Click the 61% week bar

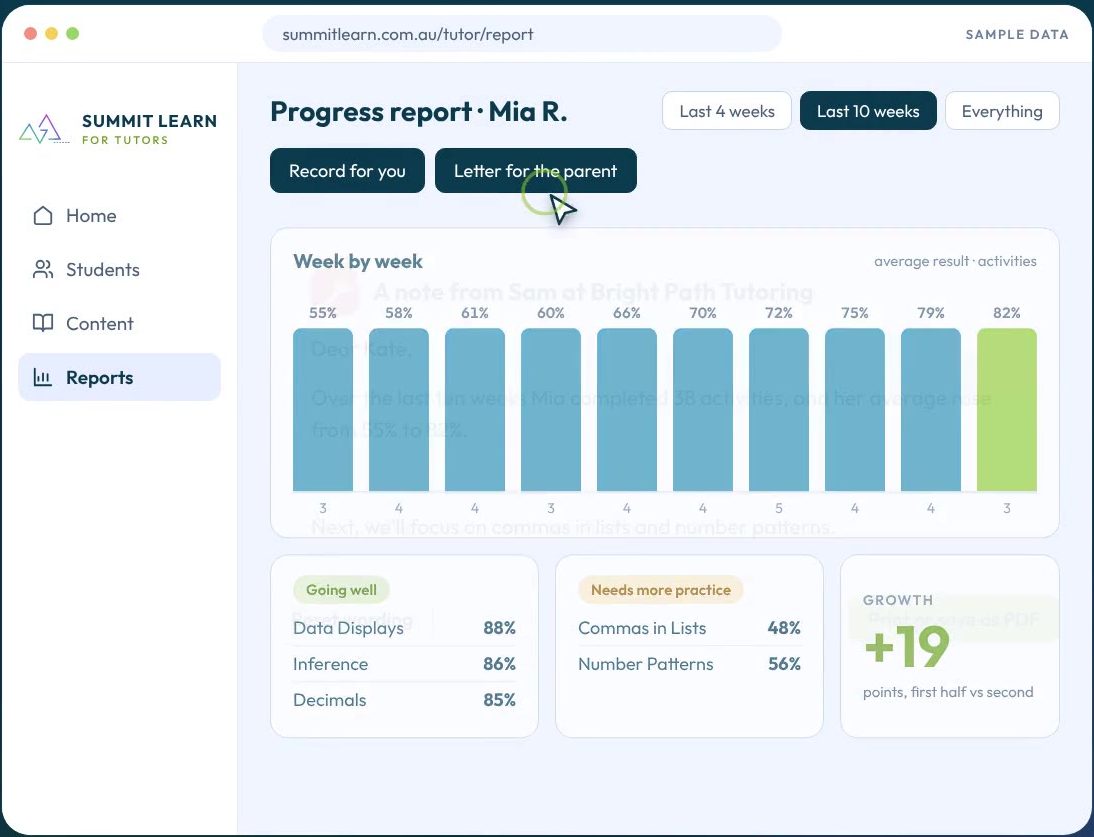point(474,410)
